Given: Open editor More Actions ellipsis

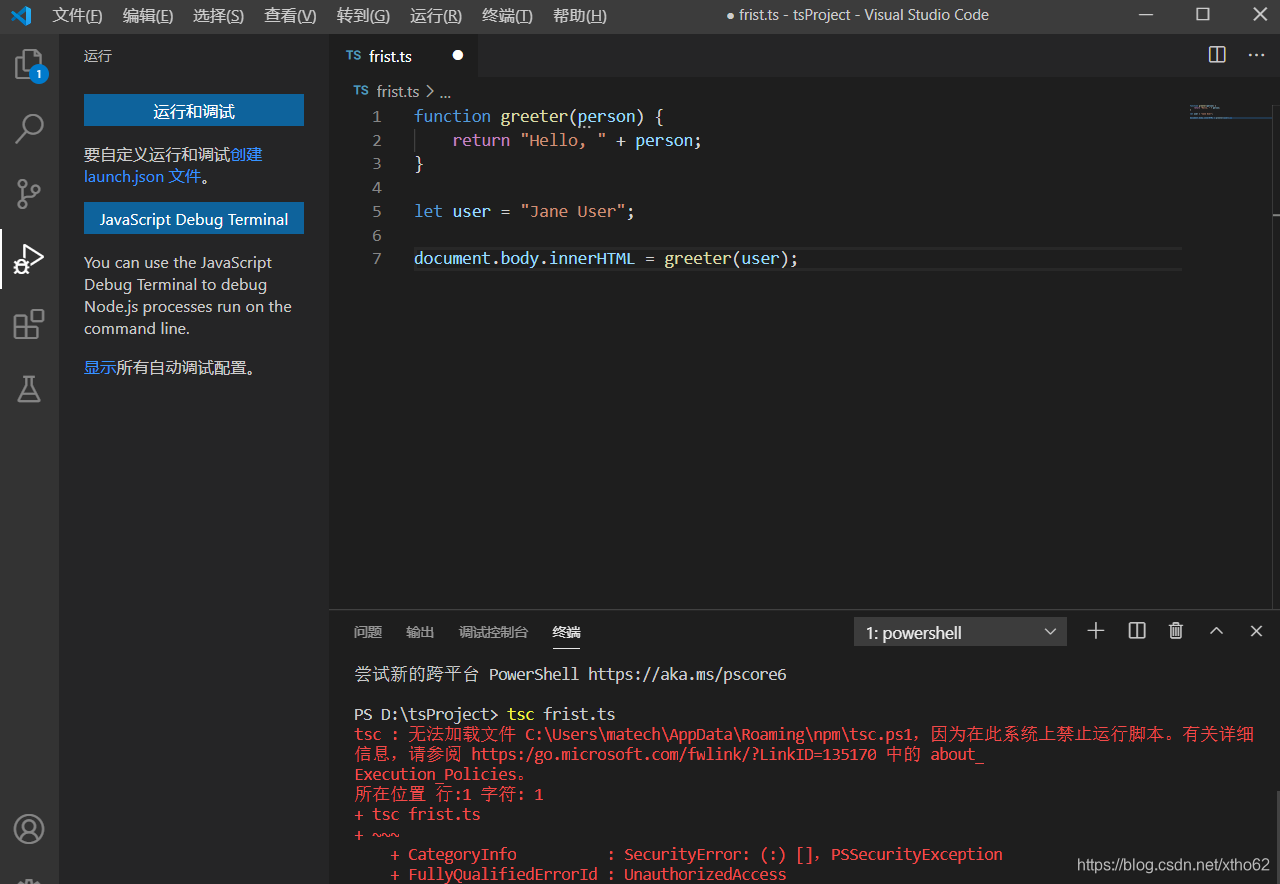Looking at the screenshot, I should (1256, 55).
